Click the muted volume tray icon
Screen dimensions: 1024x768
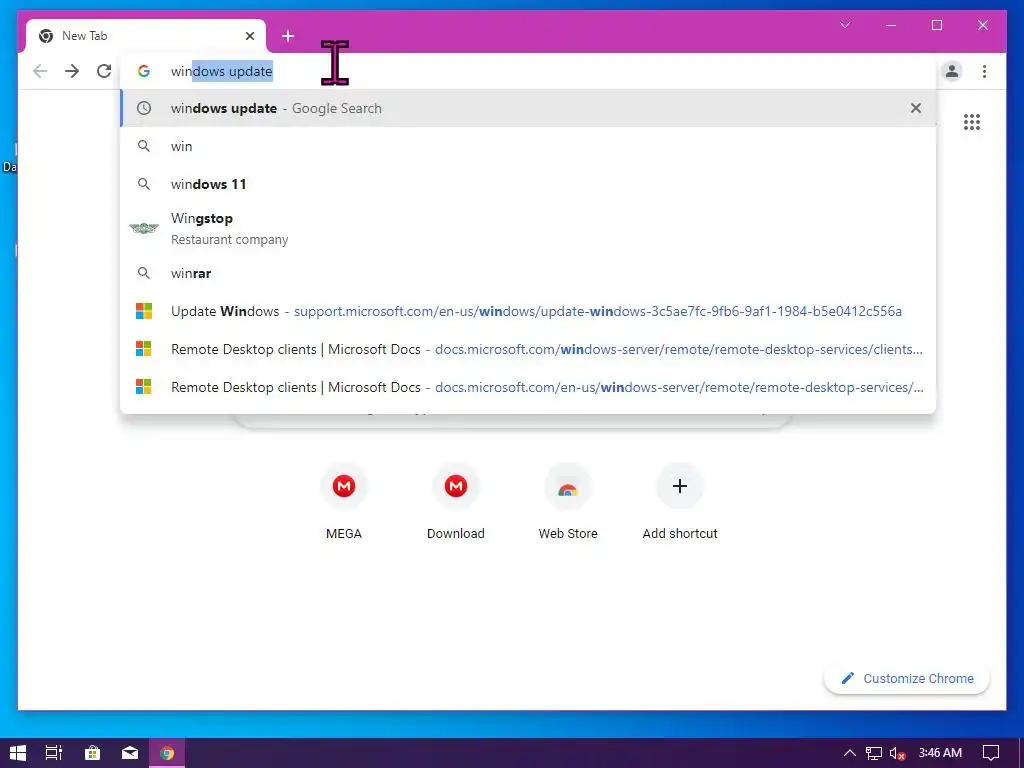tap(897, 754)
